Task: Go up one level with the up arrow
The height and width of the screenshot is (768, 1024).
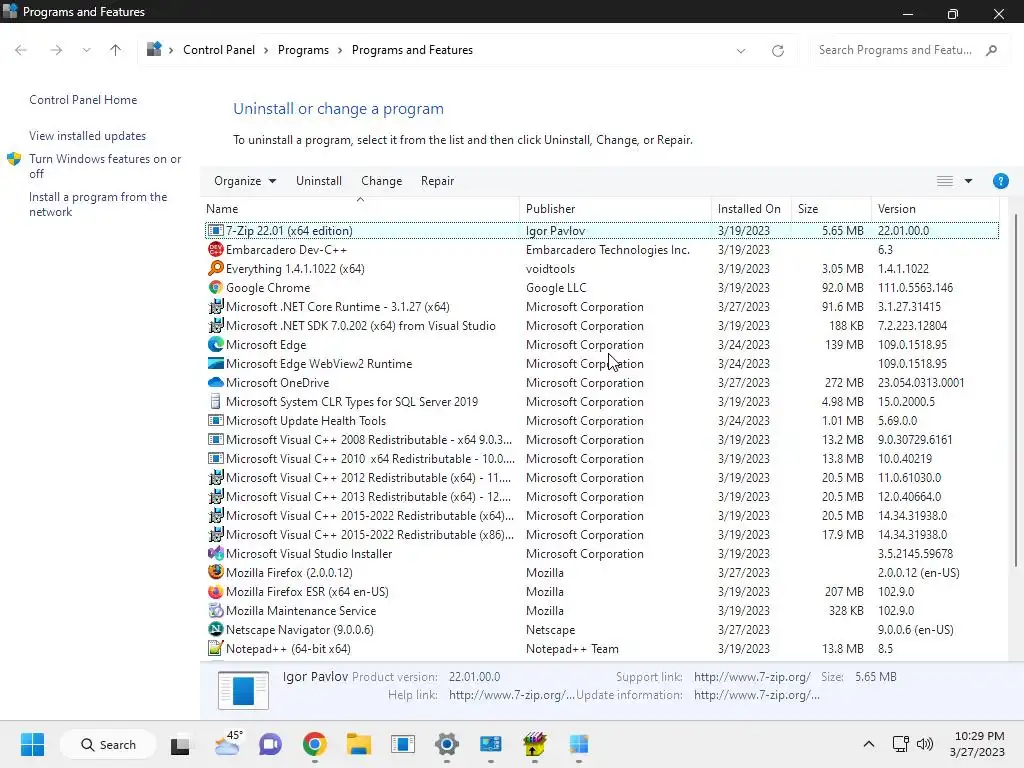Action: 116,50
